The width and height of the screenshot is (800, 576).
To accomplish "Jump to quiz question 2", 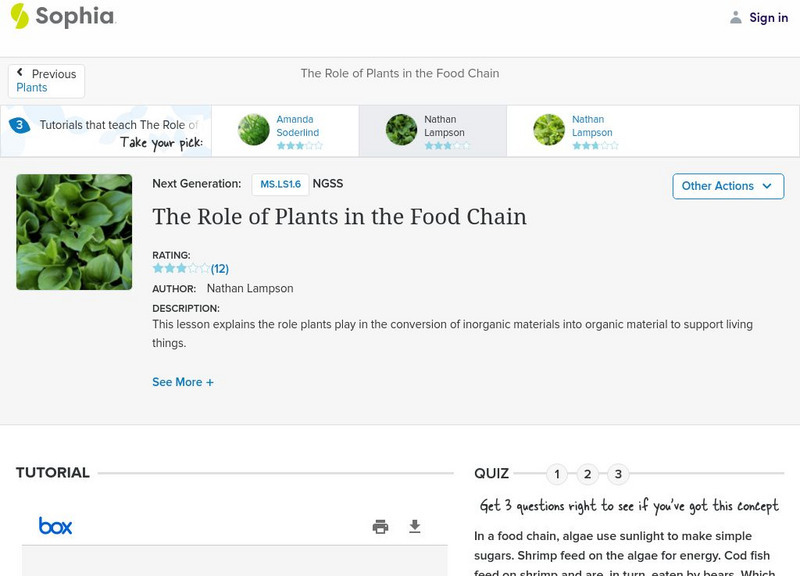I will pyautogui.click(x=588, y=474).
